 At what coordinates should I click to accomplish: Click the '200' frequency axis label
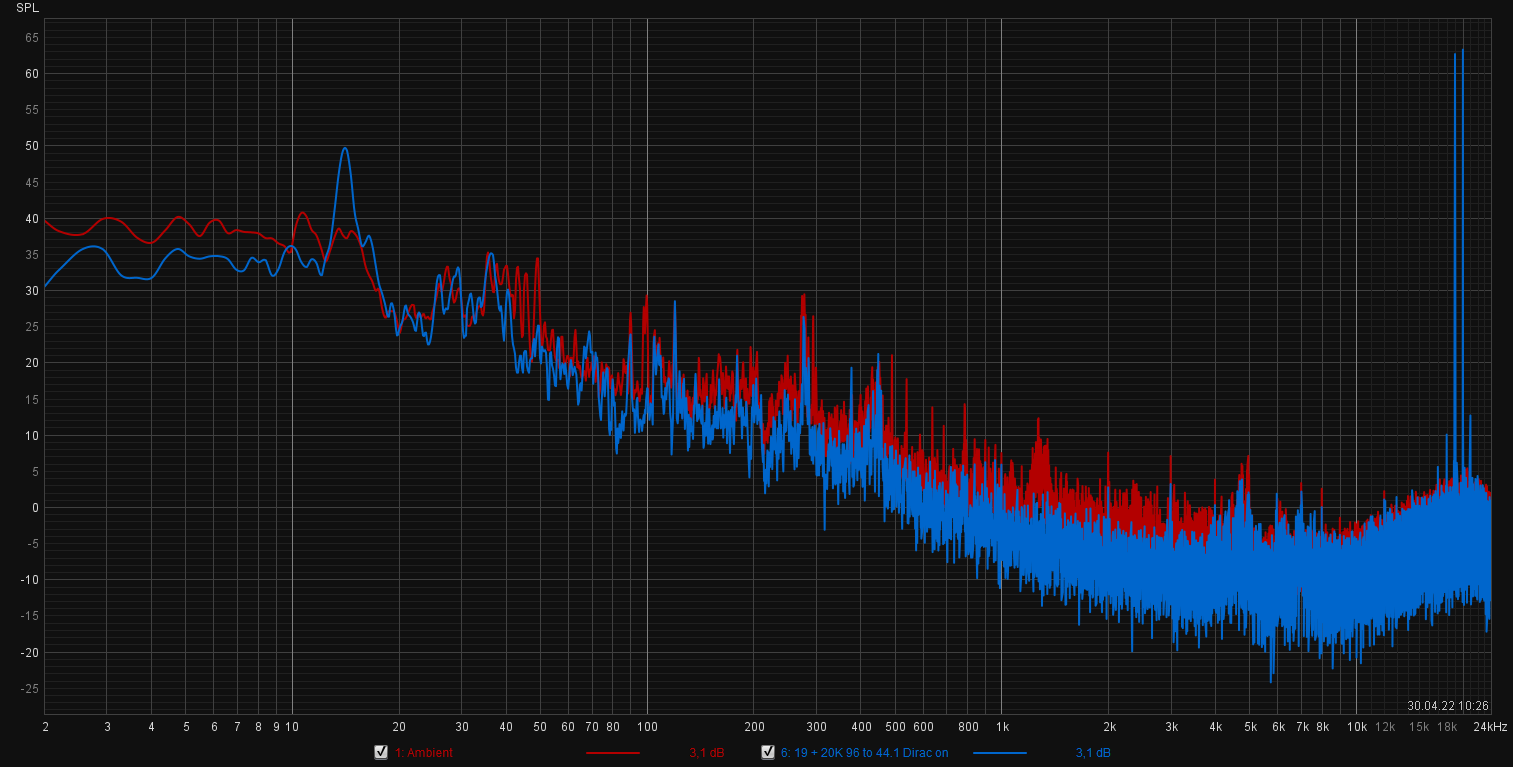754,726
